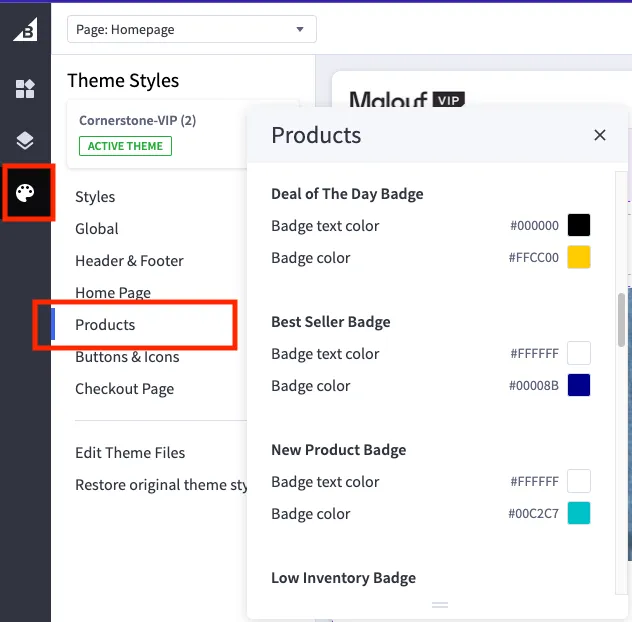Click the Products panel vertical scrollbar
Image resolution: width=632 pixels, height=622 pixels.
(x=621, y=320)
